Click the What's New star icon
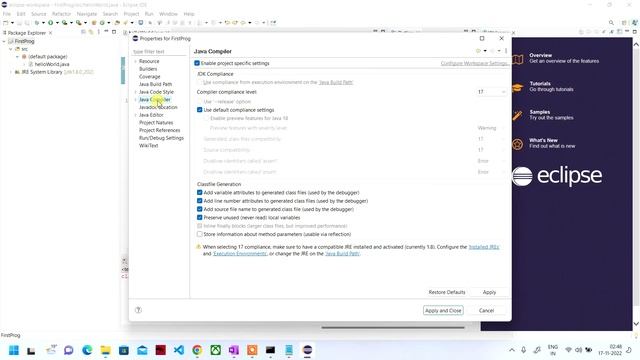Image resolution: width=640 pixels, height=360 pixels. [518, 144]
